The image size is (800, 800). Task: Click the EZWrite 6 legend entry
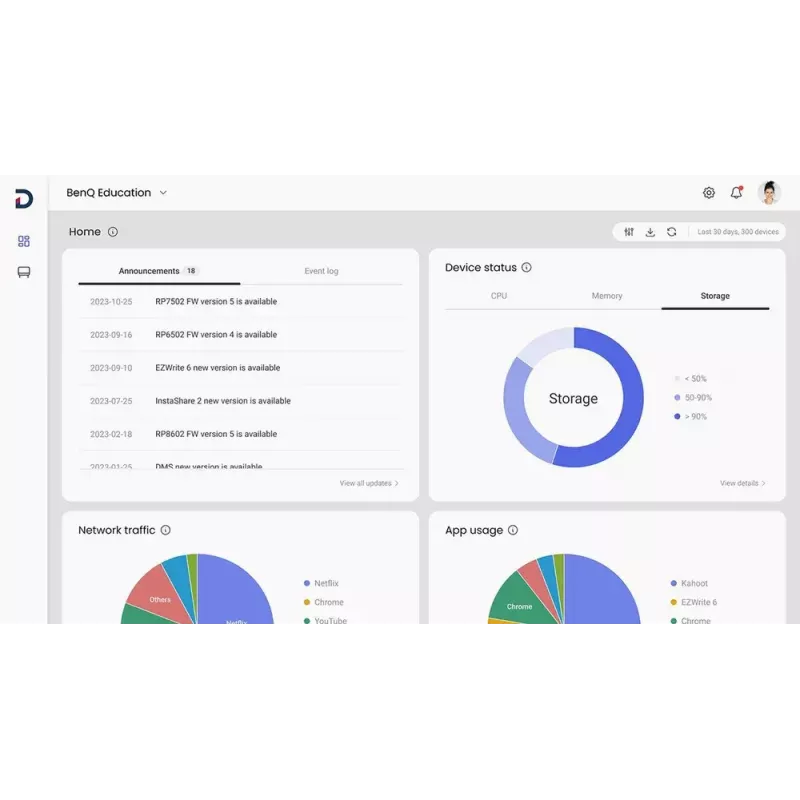tap(694, 602)
